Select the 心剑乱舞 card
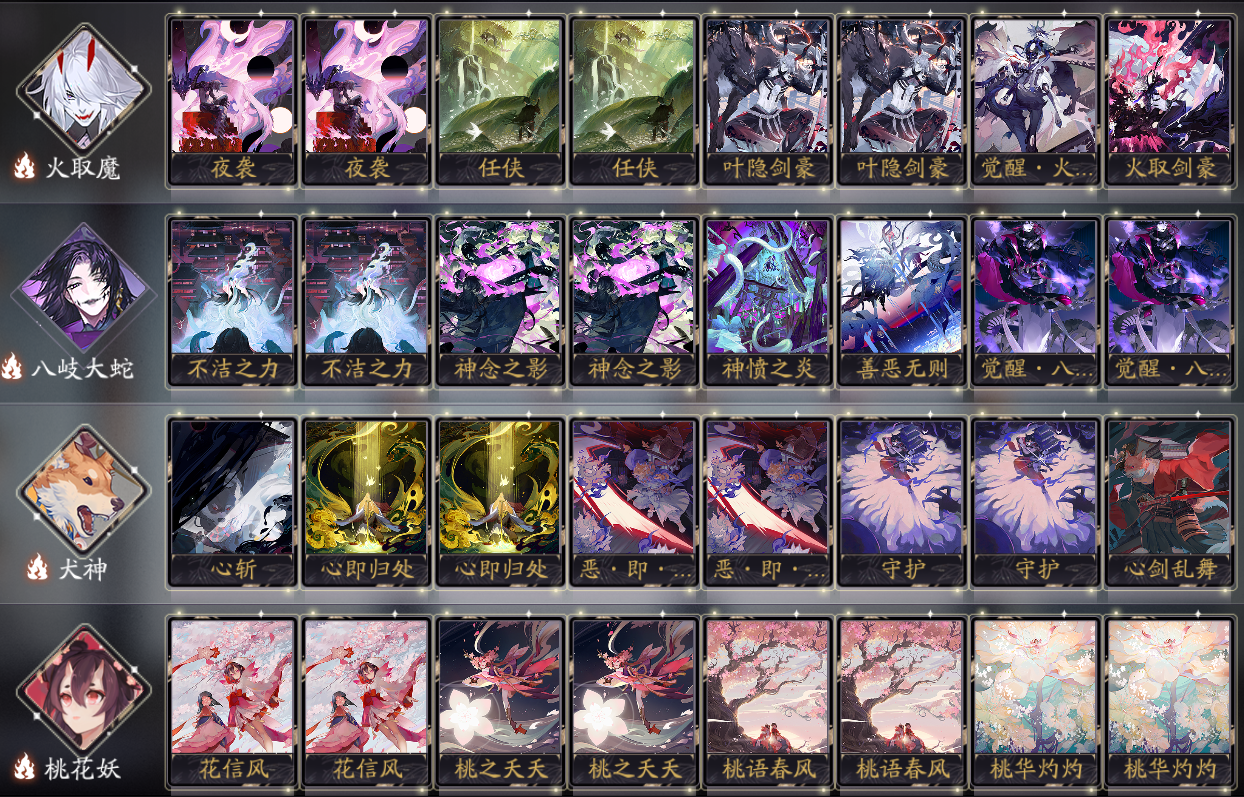The height and width of the screenshot is (797, 1244). (x=1168, y=502)
